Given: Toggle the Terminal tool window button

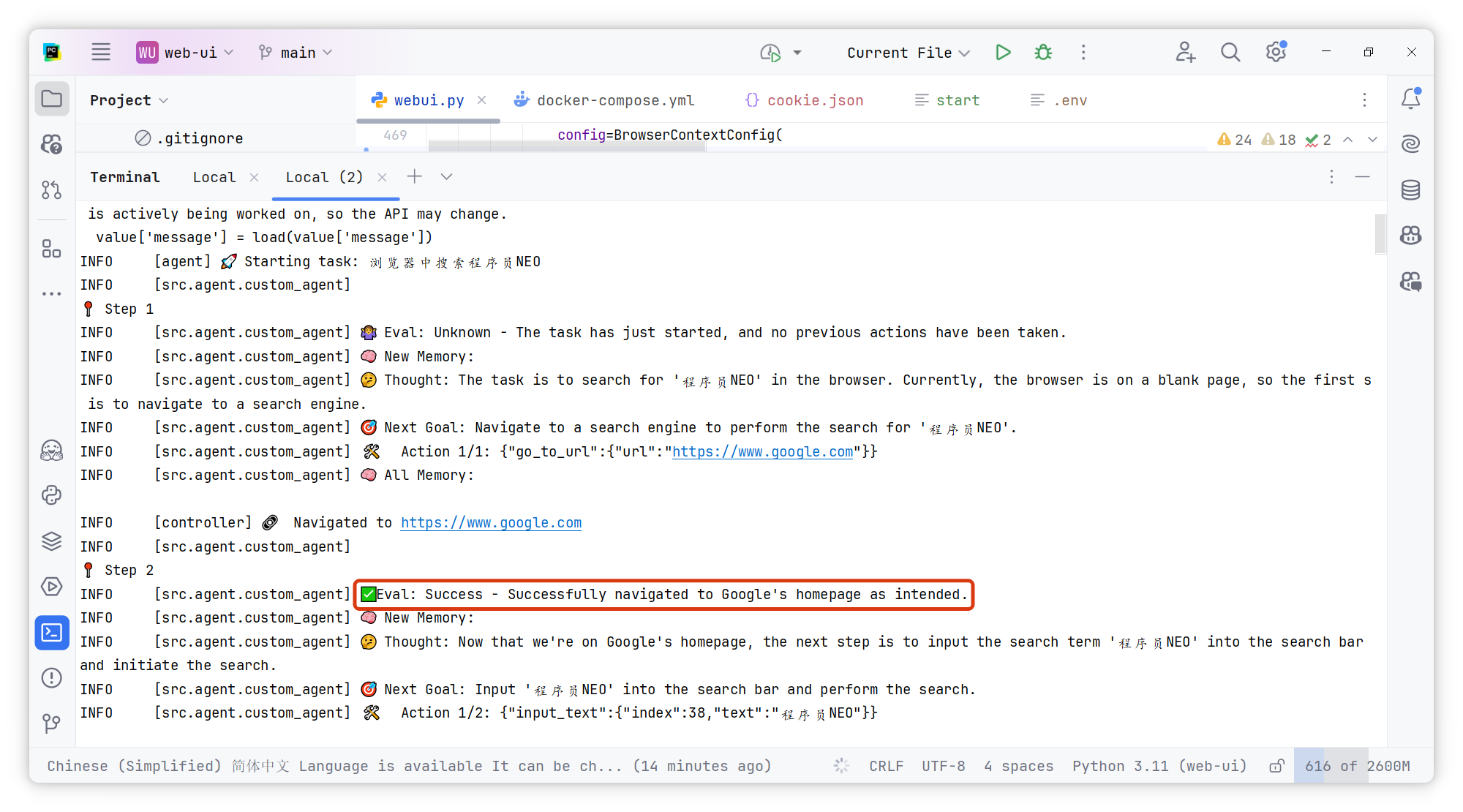Looking at the screenshot, I should (52, 633).
